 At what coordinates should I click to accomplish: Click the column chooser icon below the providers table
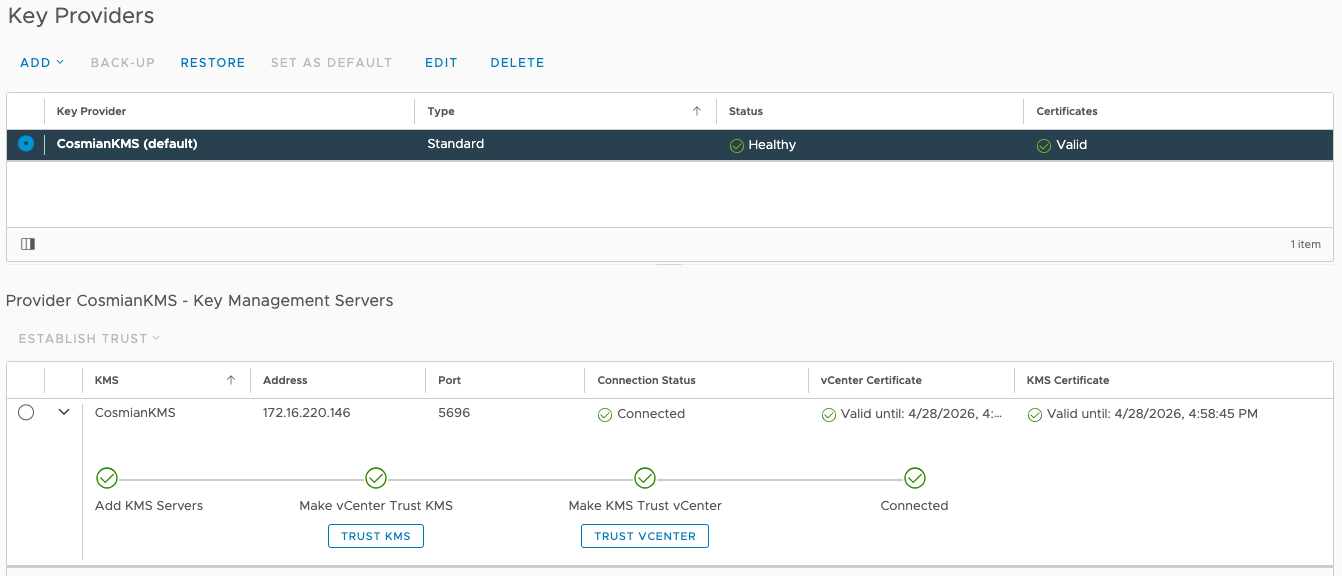click(x=28, y=244)
